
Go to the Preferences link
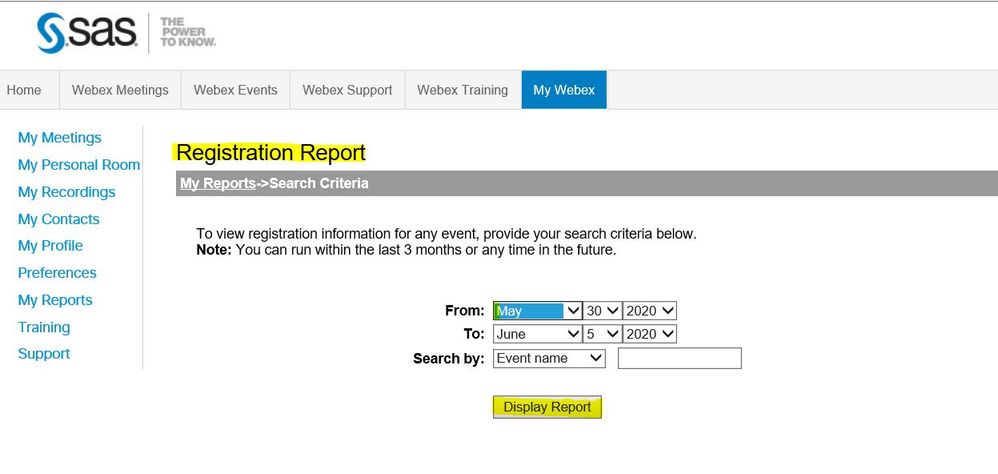[x=57, y=273]
